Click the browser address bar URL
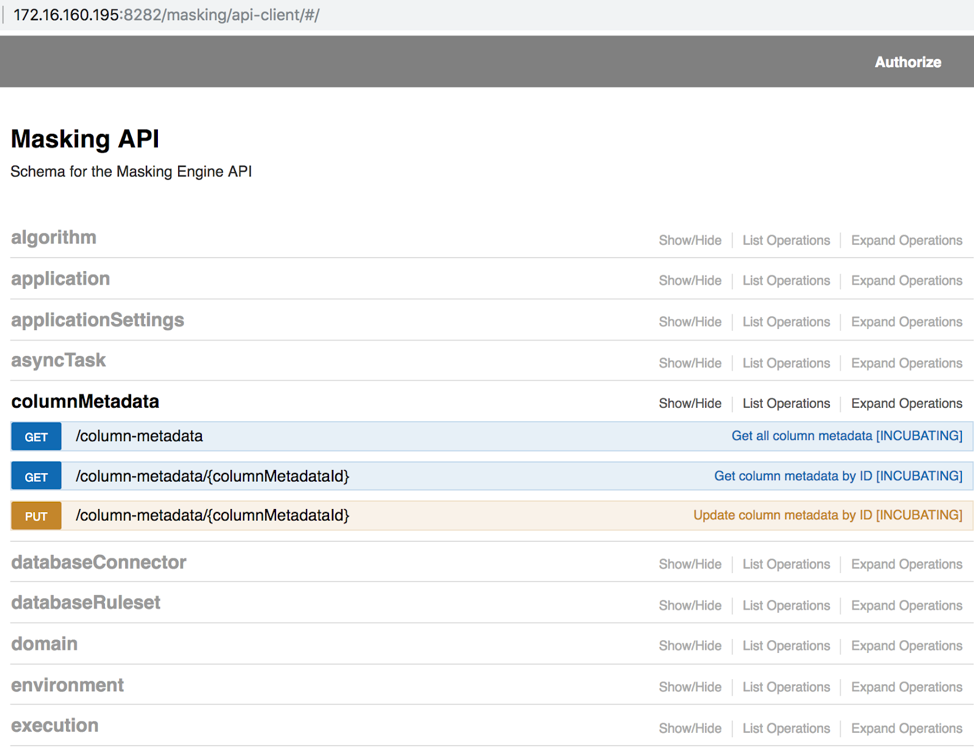 tap(167, 15)
